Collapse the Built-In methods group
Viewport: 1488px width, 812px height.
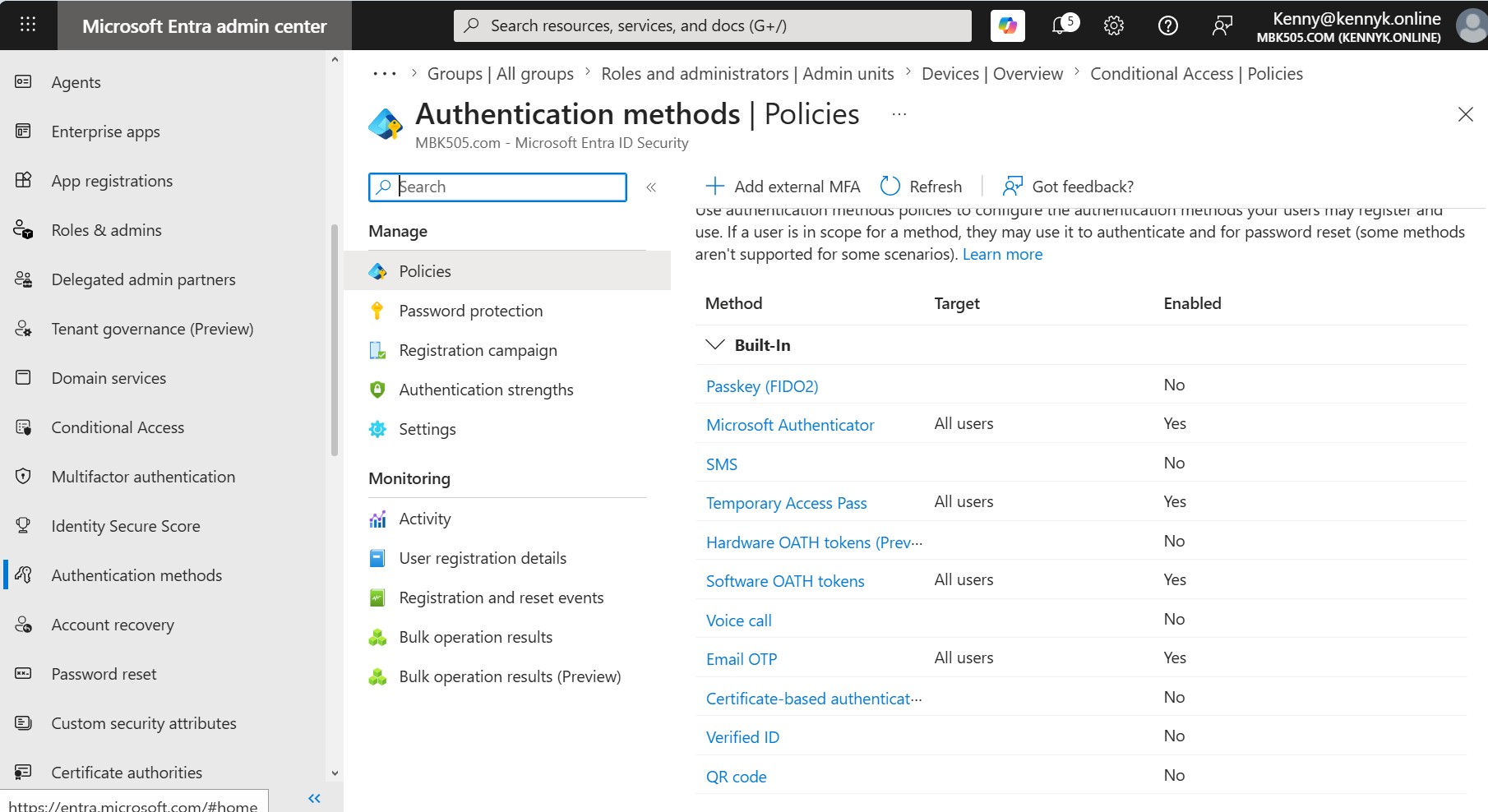715,345
